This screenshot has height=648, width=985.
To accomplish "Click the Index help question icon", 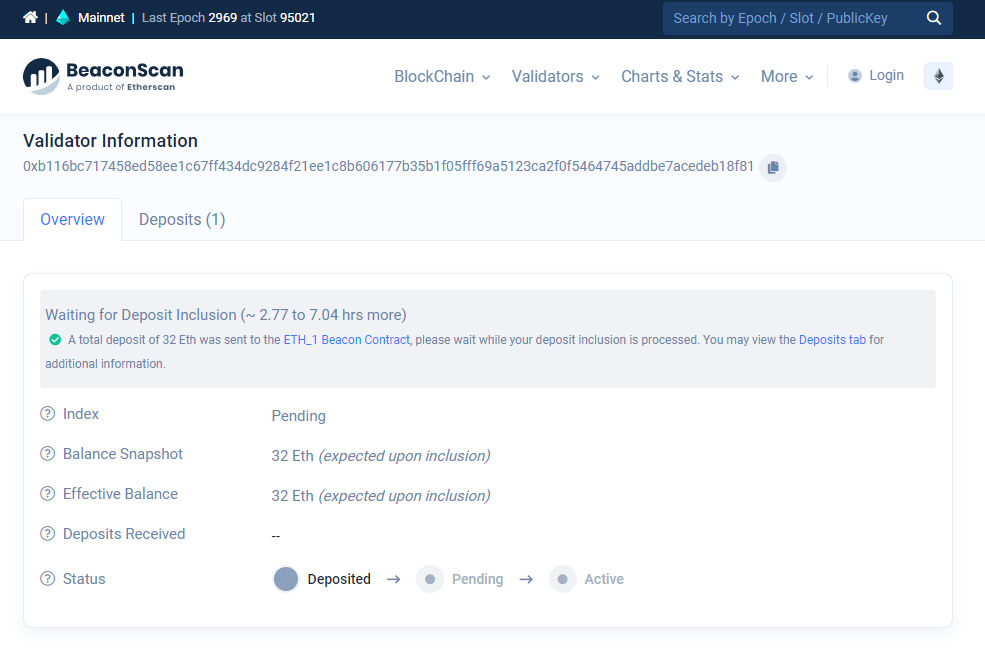I will [x=48, y=414].
